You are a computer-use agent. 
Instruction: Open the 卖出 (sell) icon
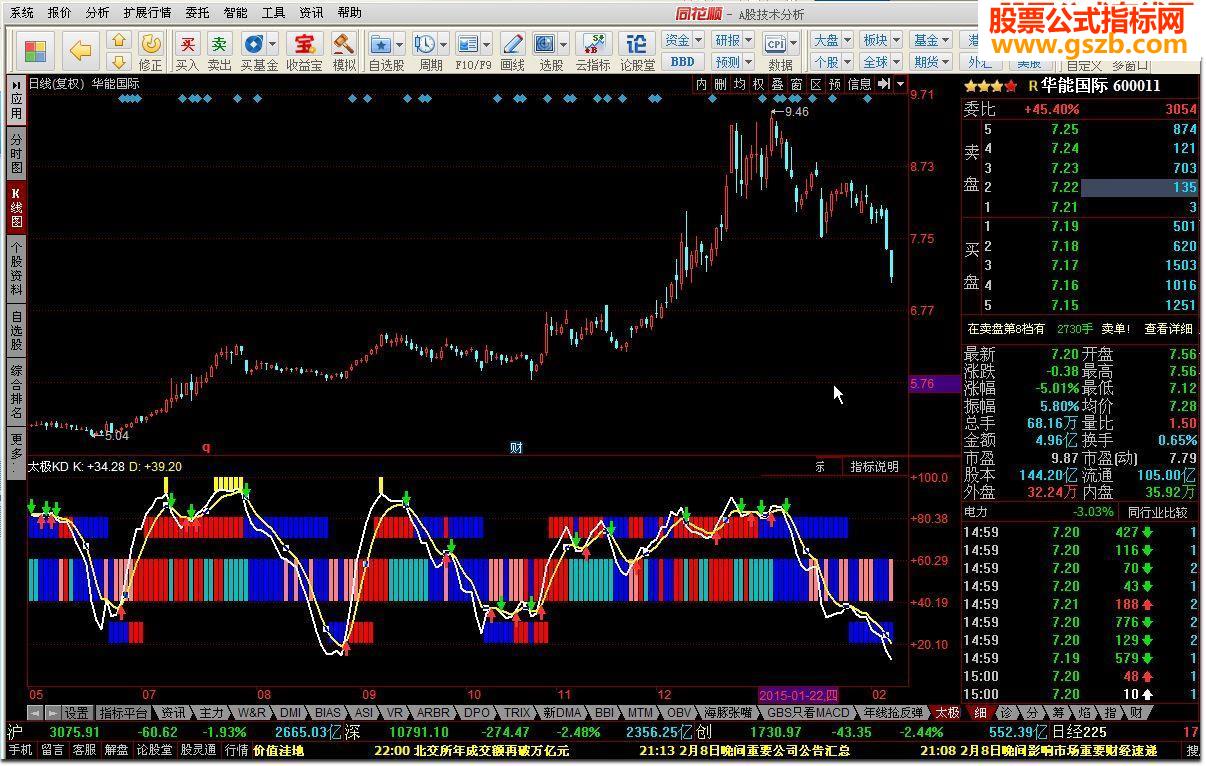[x=219, y=51]
